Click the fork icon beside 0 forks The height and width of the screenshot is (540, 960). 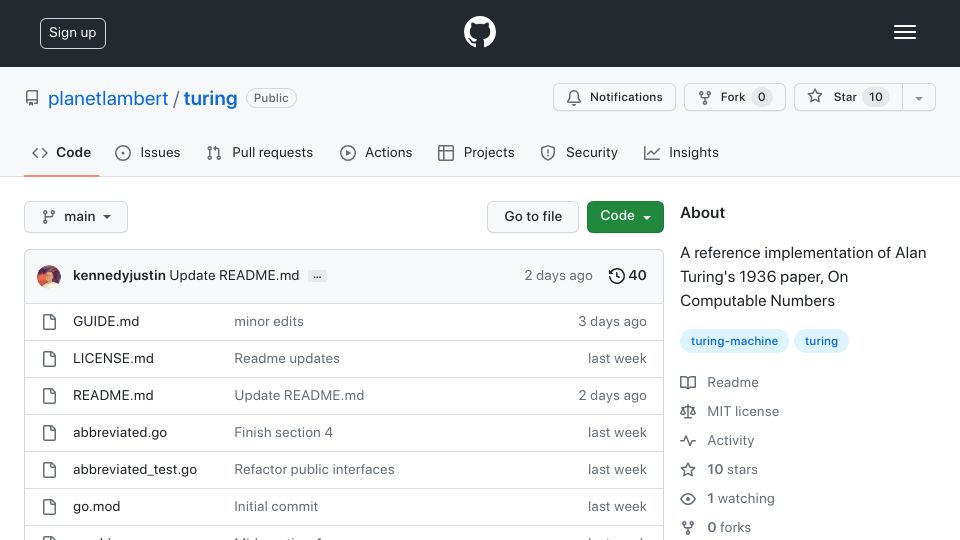688,528
